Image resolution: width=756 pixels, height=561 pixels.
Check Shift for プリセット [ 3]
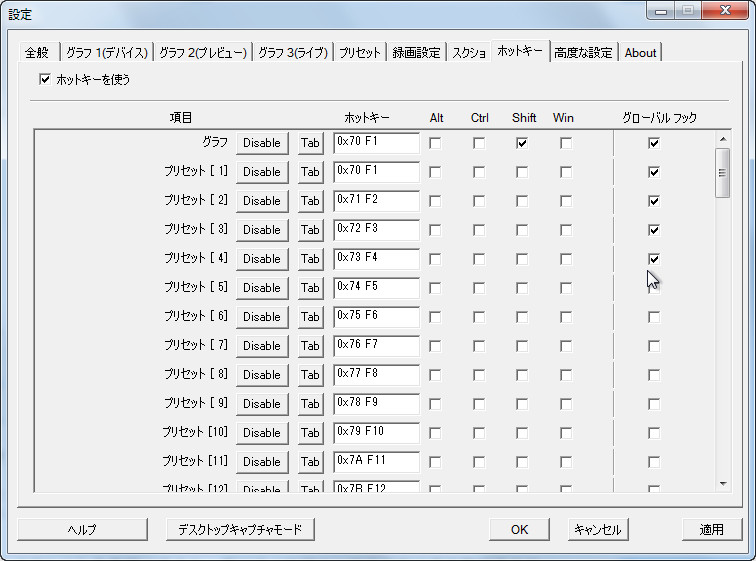522,230
